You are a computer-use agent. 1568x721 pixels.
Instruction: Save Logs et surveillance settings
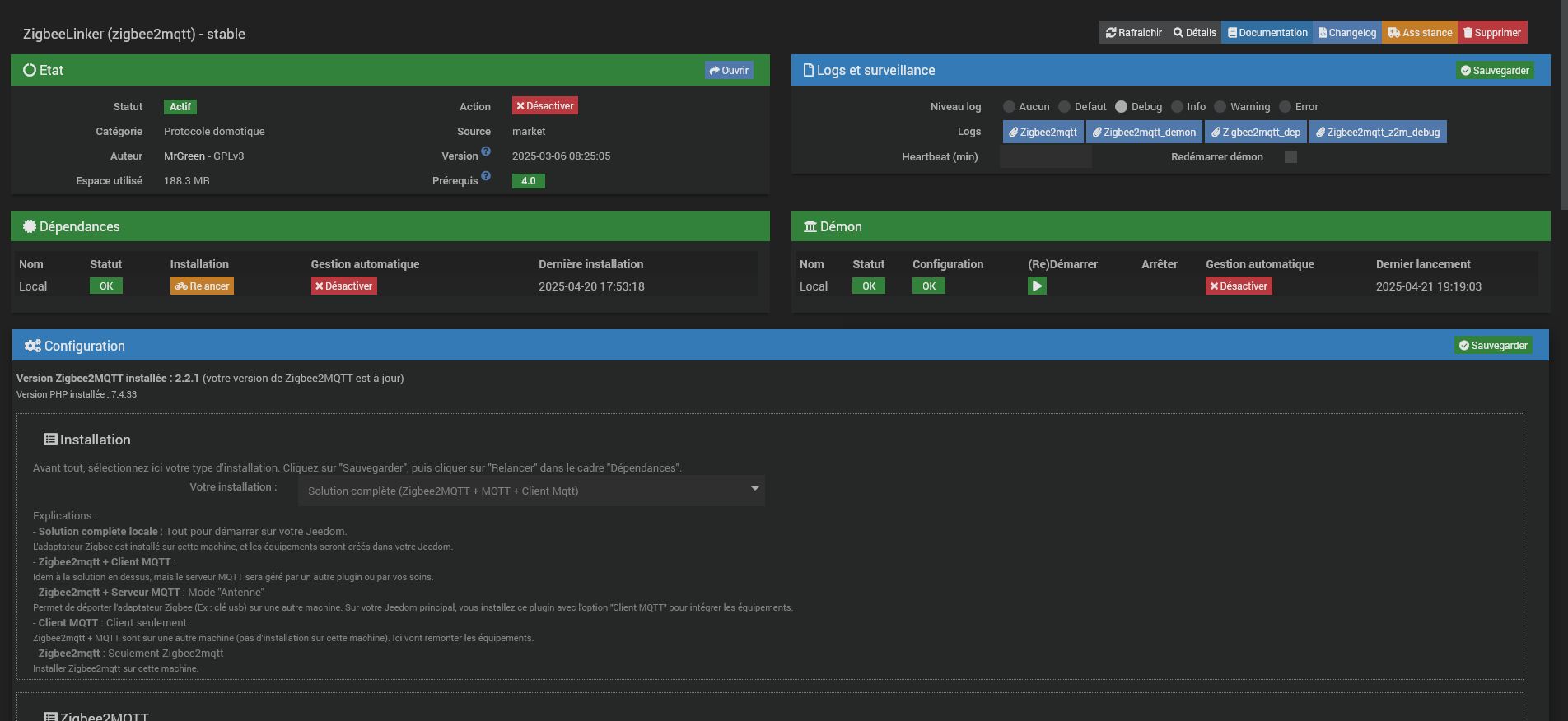pos(1495,71)
